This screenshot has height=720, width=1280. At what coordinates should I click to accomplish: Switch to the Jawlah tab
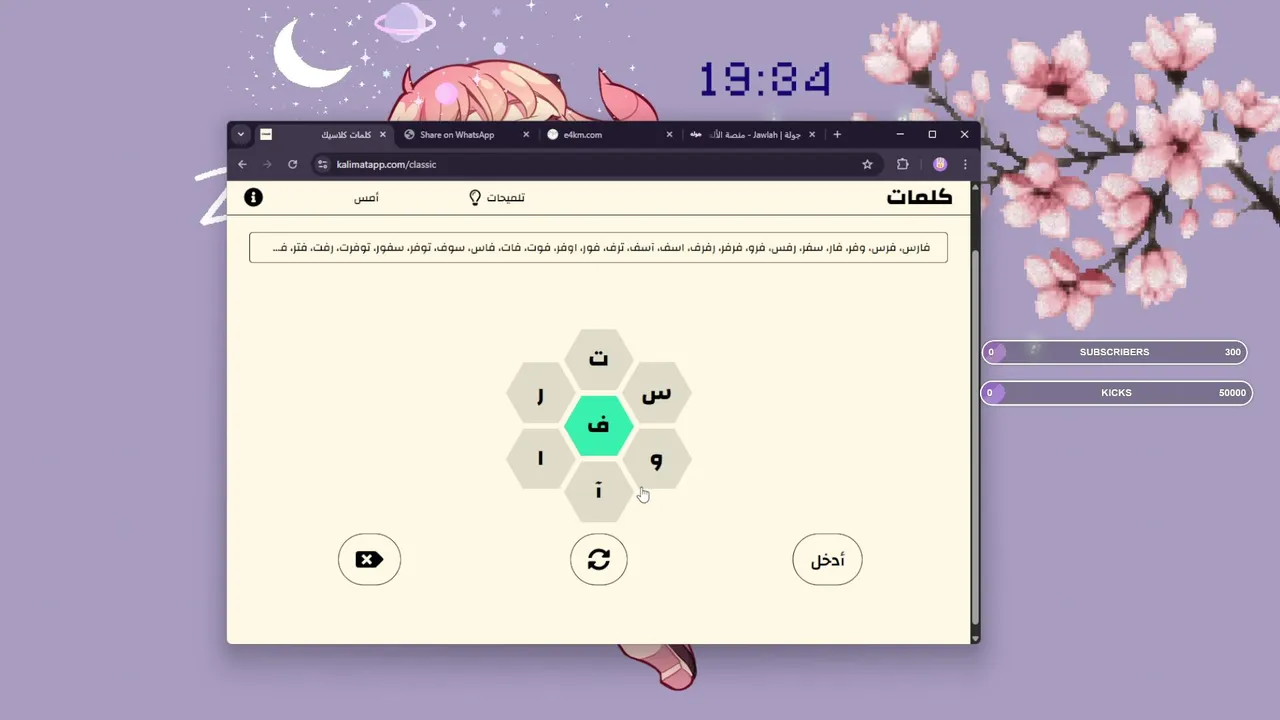(x=752, y=135)
